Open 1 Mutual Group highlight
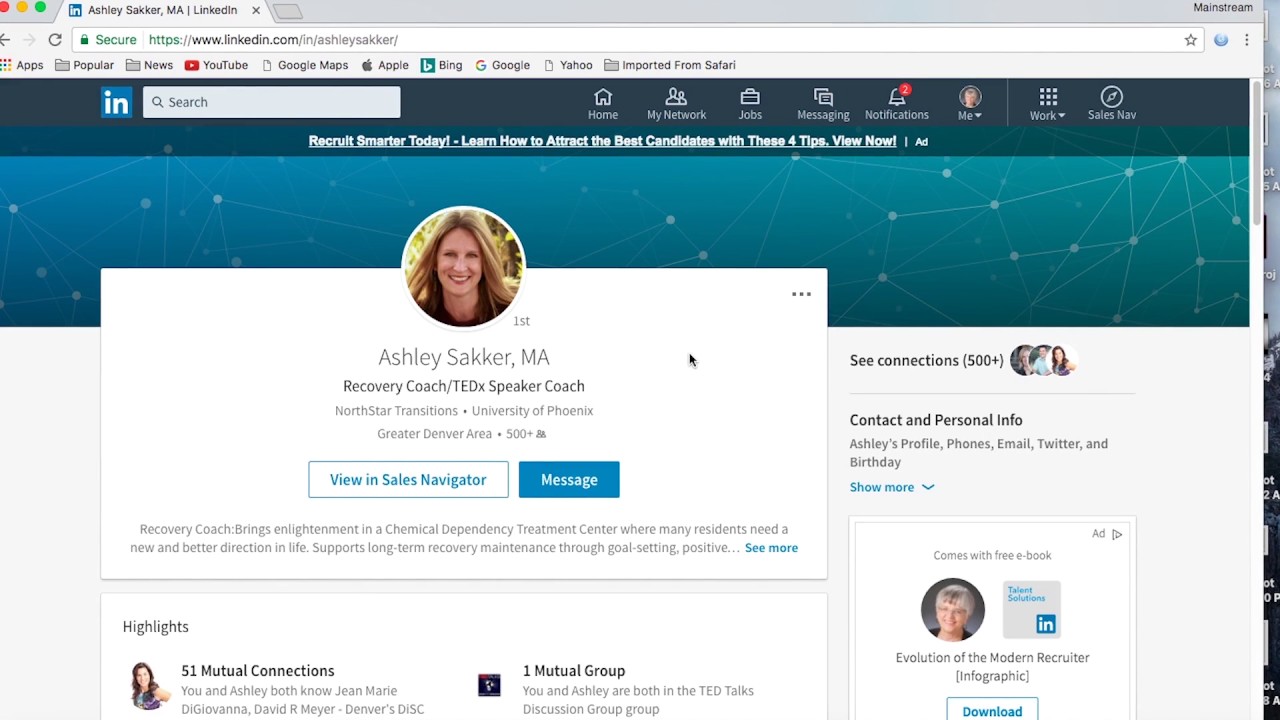The height and width of the screenshot is (720, 1280). click(x=574, y=671)
